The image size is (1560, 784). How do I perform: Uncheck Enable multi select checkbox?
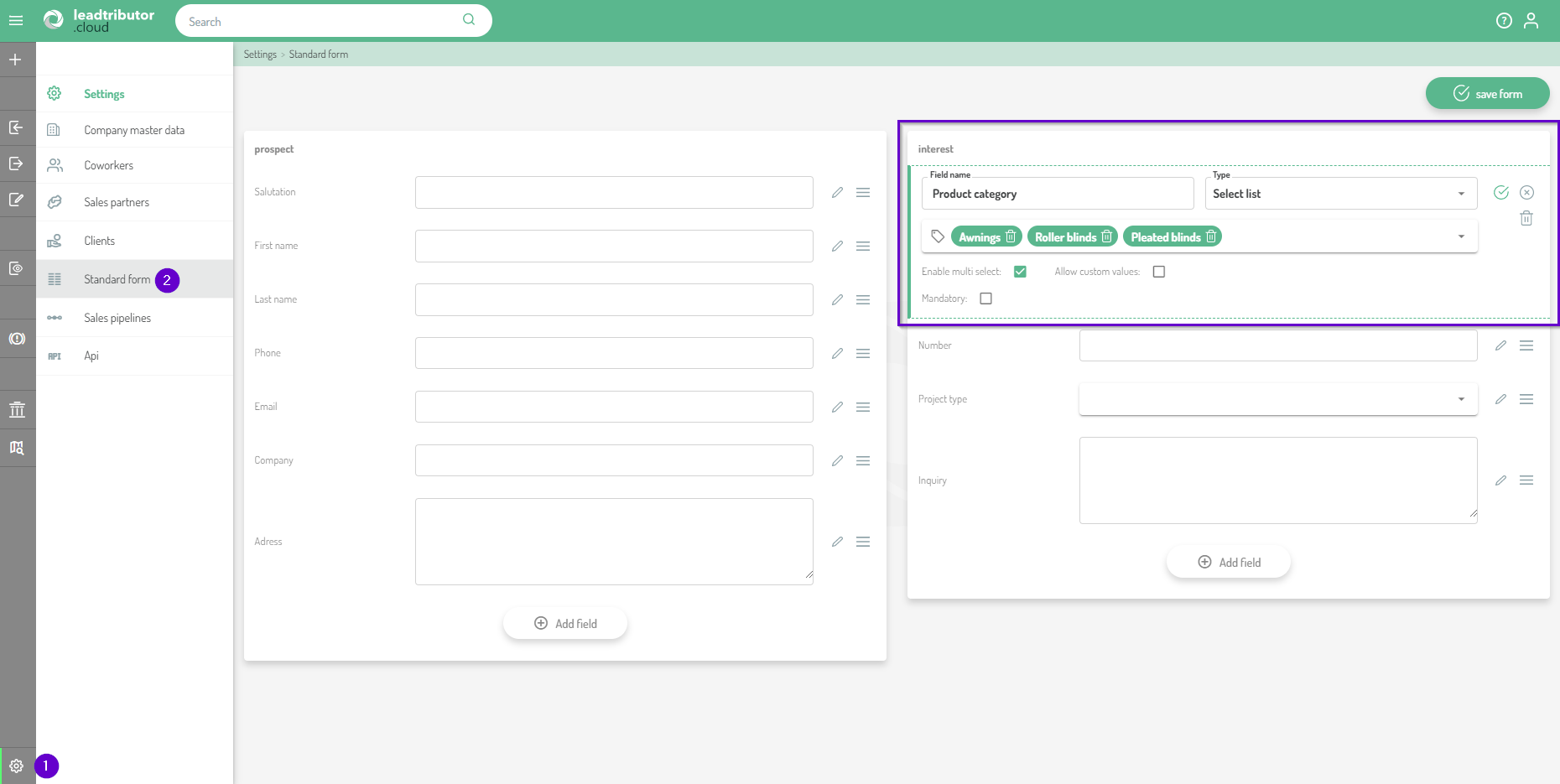[x=1020, y=272]
